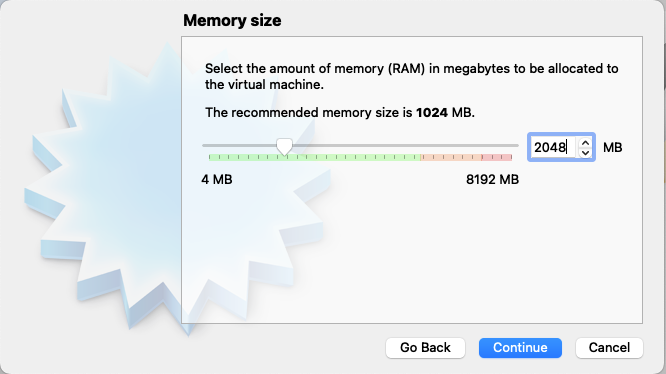Click the memory stepper up arrow
Viewport: 666px width, 374px height.
tap(585, 143)
